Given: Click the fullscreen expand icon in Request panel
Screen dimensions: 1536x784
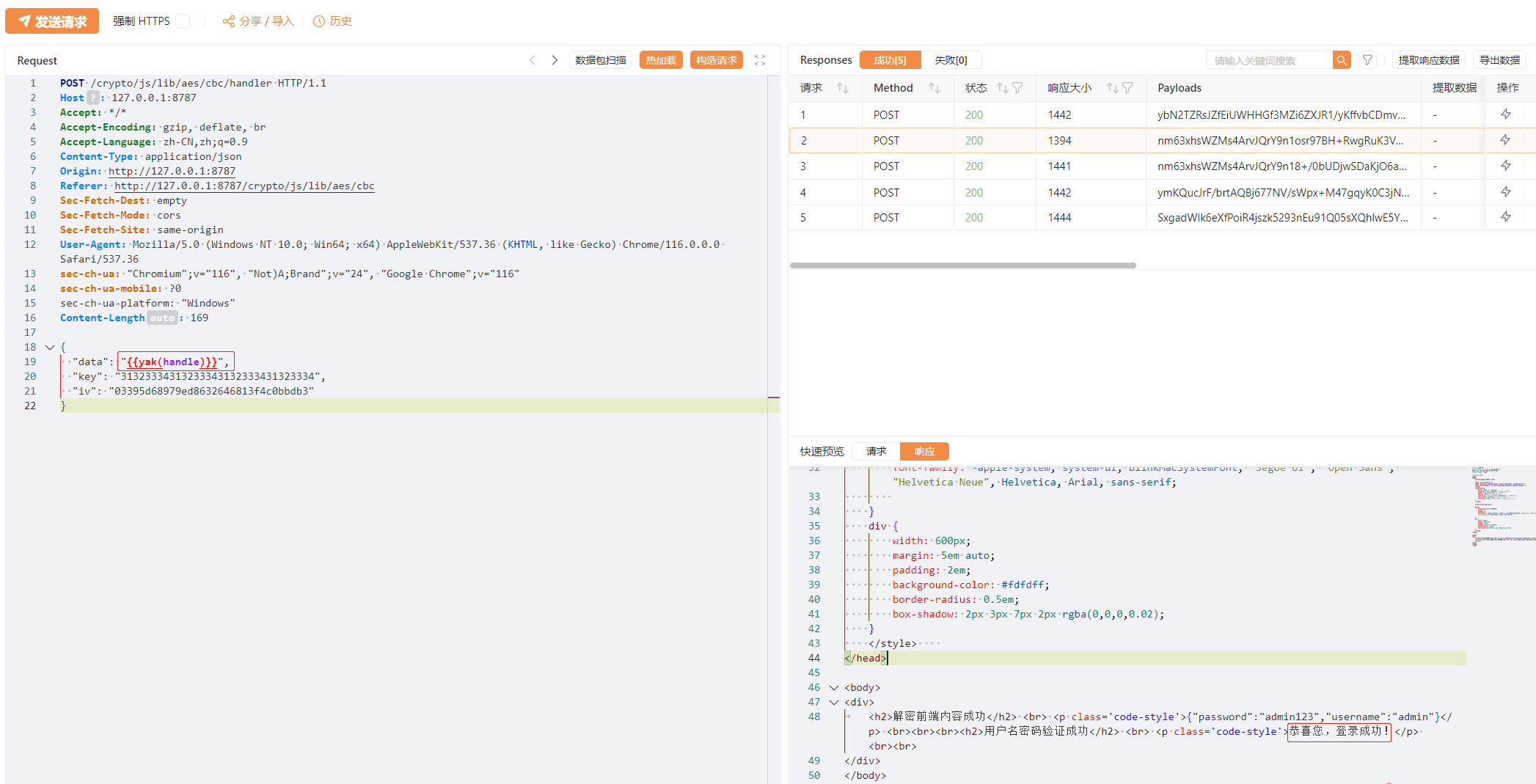Looking at the screenshot, I should coord(760,60).
